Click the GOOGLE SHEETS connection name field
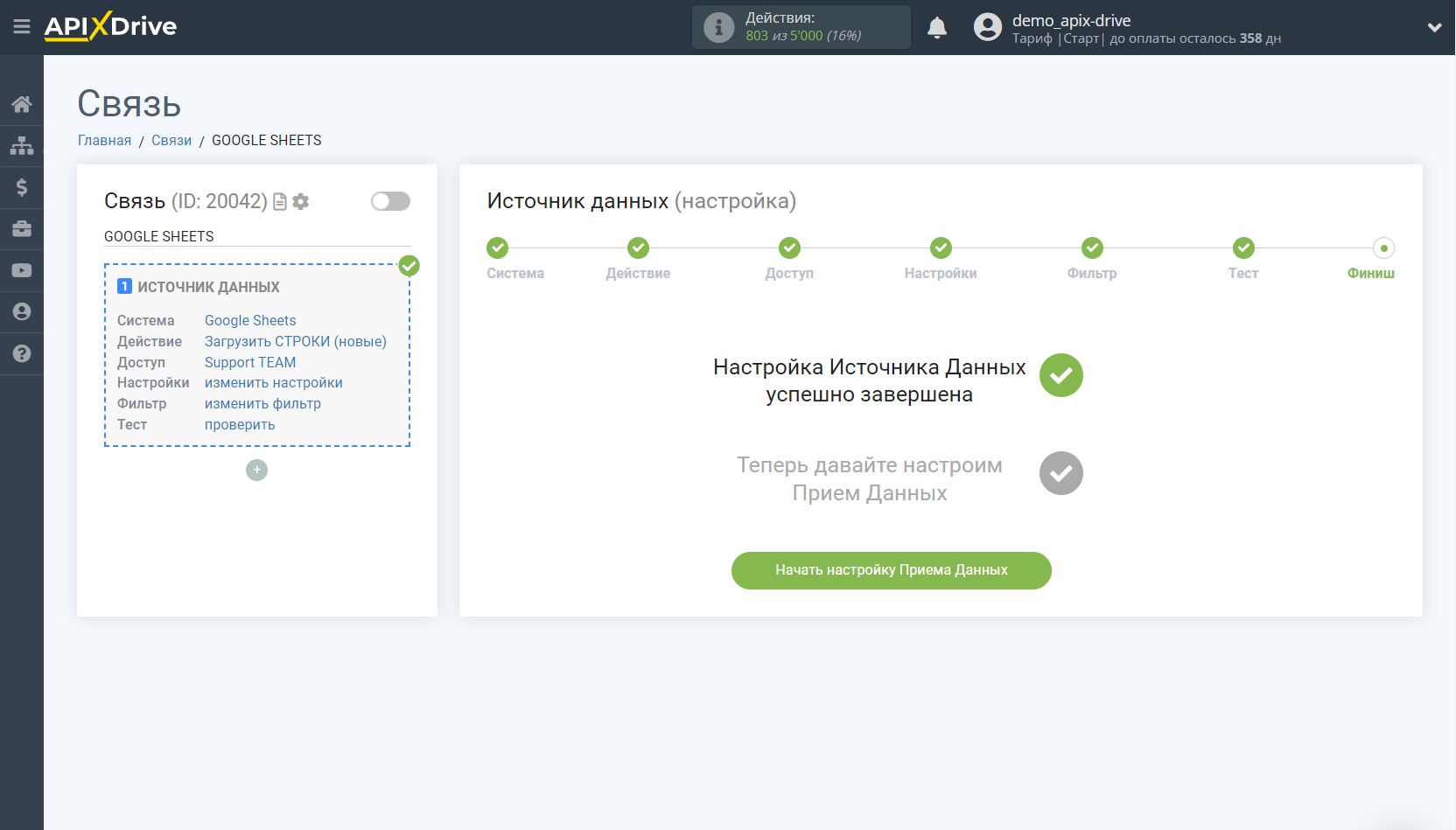The image size is (1456, 830). [257, 237]
